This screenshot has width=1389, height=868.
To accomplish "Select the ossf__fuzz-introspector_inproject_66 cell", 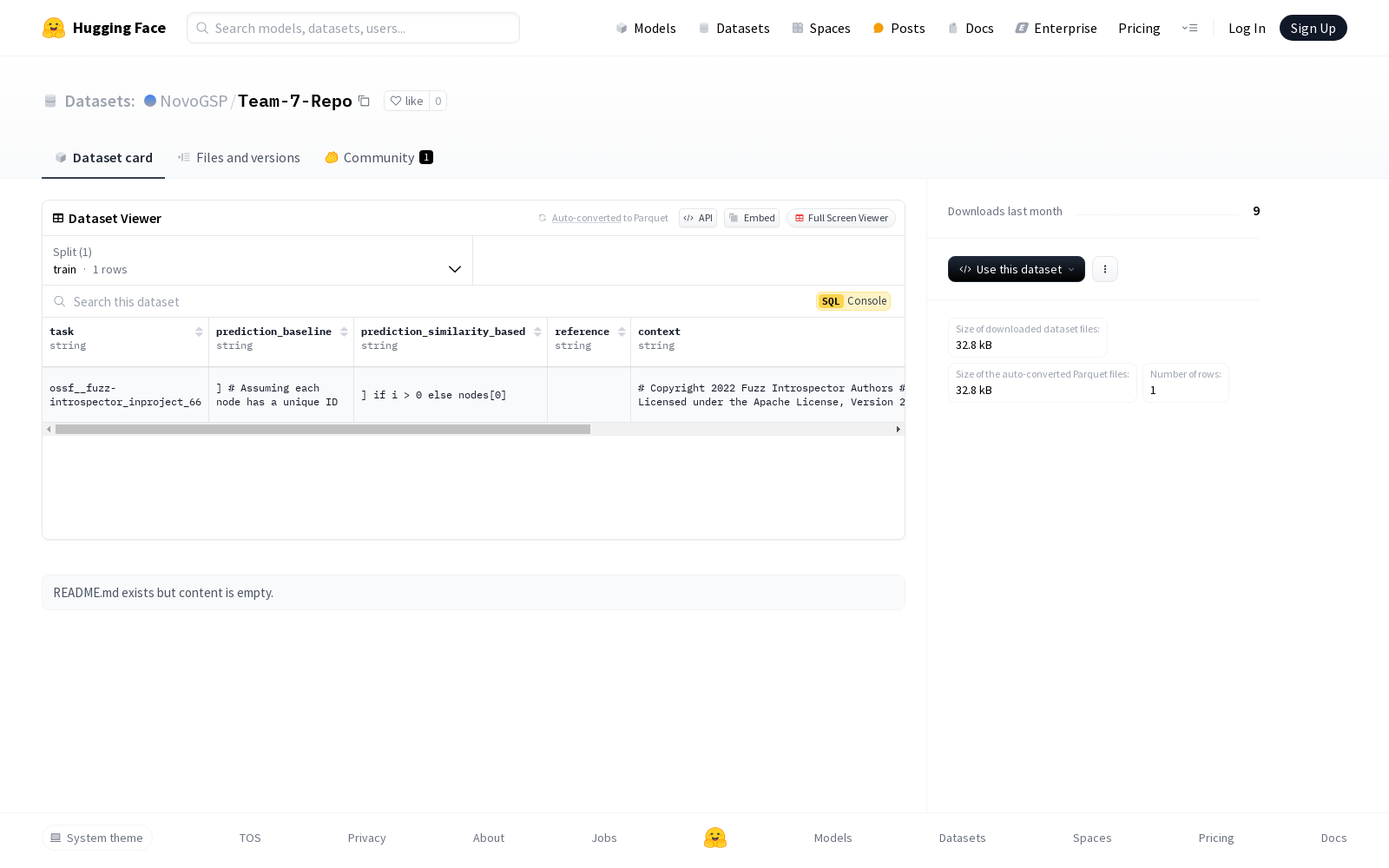I will (x=126, y=395).
